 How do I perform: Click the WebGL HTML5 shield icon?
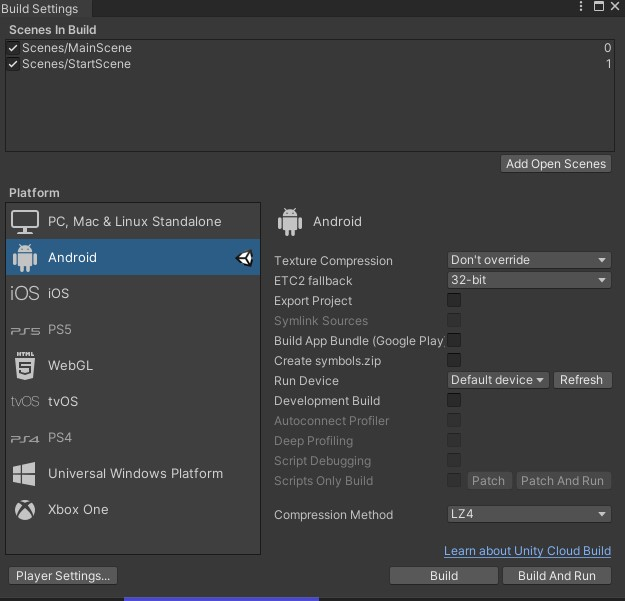coord(25,365)
